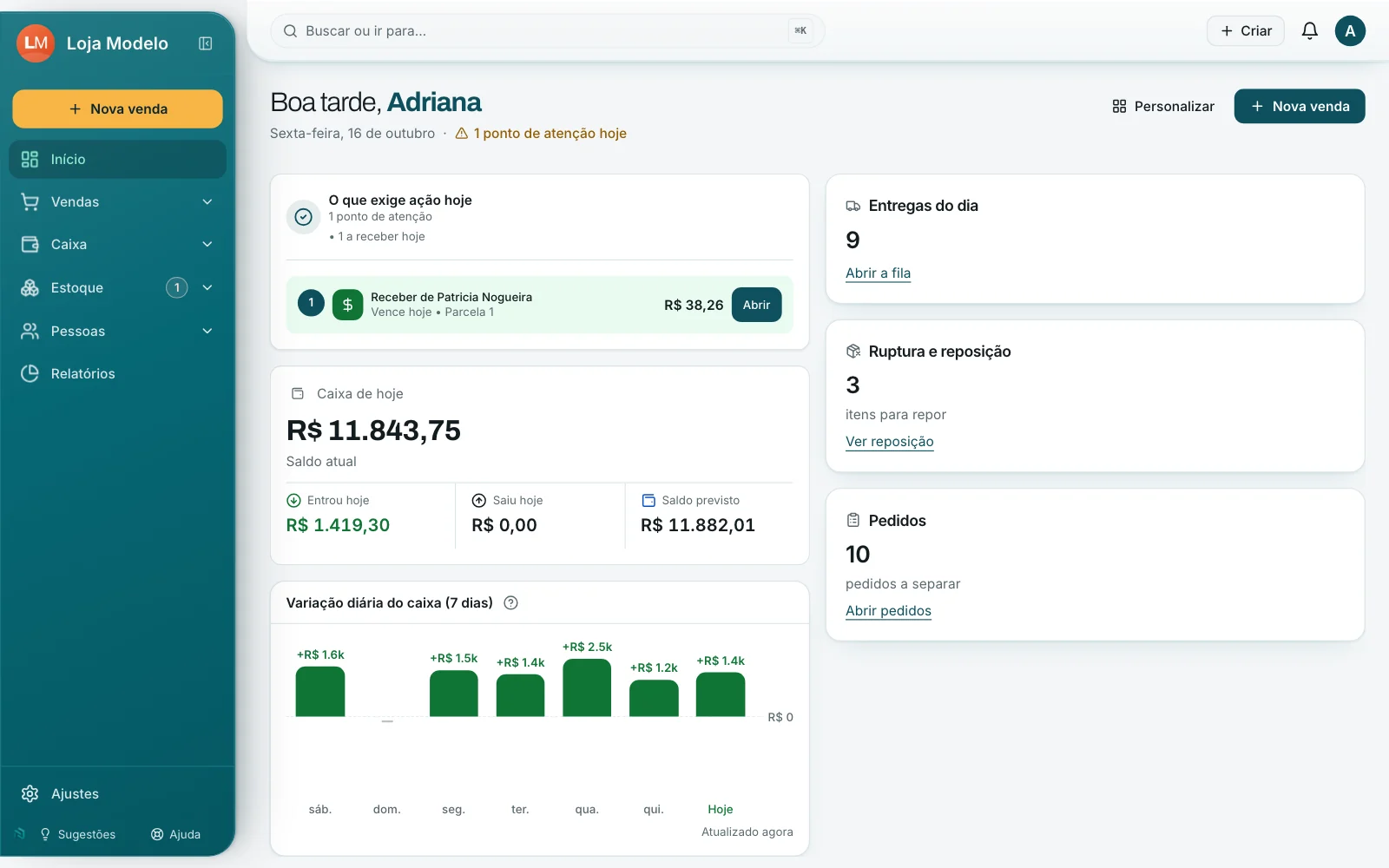Click Sugestões at sidebar bottom

pos(77,834)
